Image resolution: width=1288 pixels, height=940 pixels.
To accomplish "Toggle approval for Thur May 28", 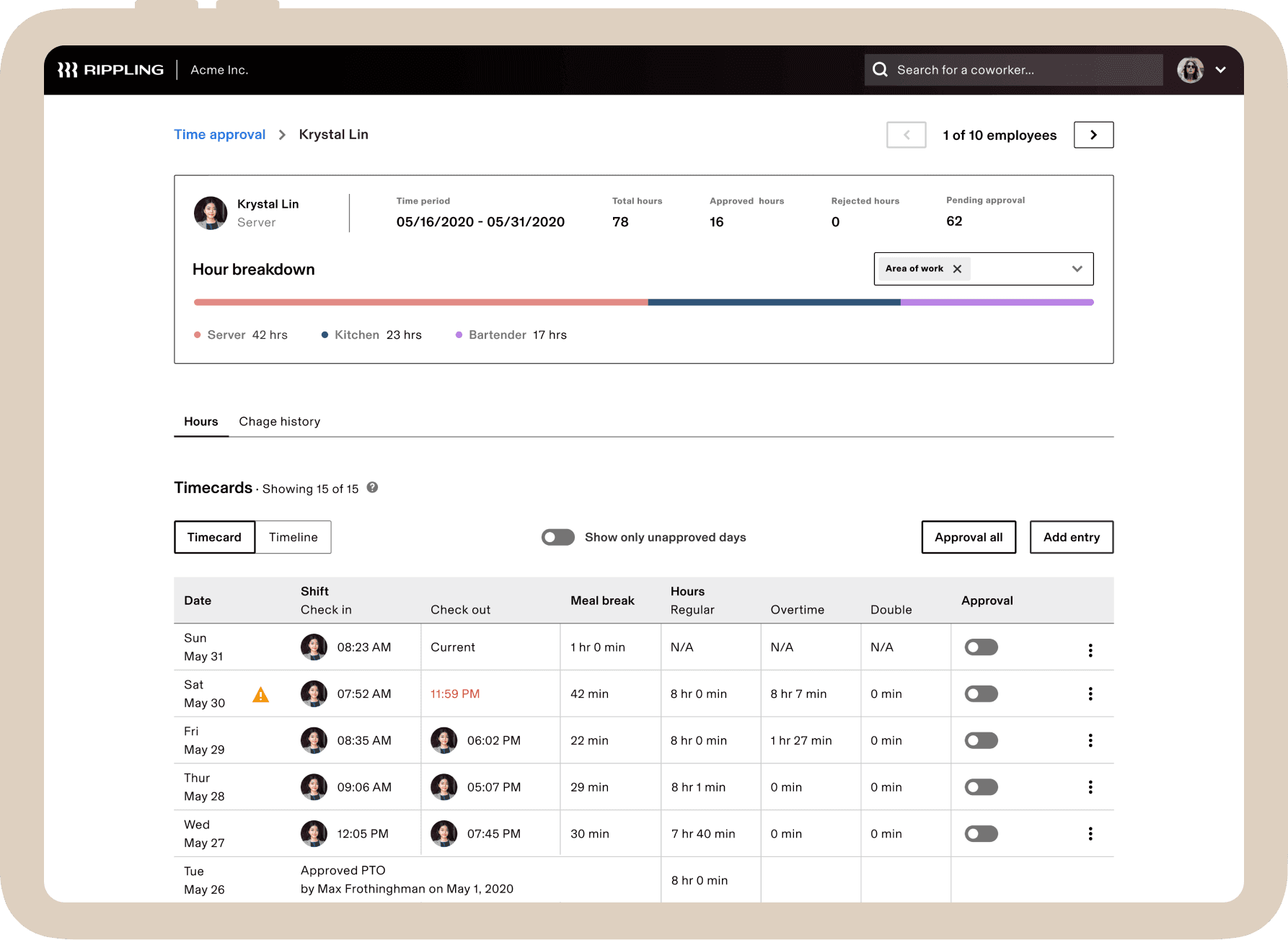I will click(981, 787).
